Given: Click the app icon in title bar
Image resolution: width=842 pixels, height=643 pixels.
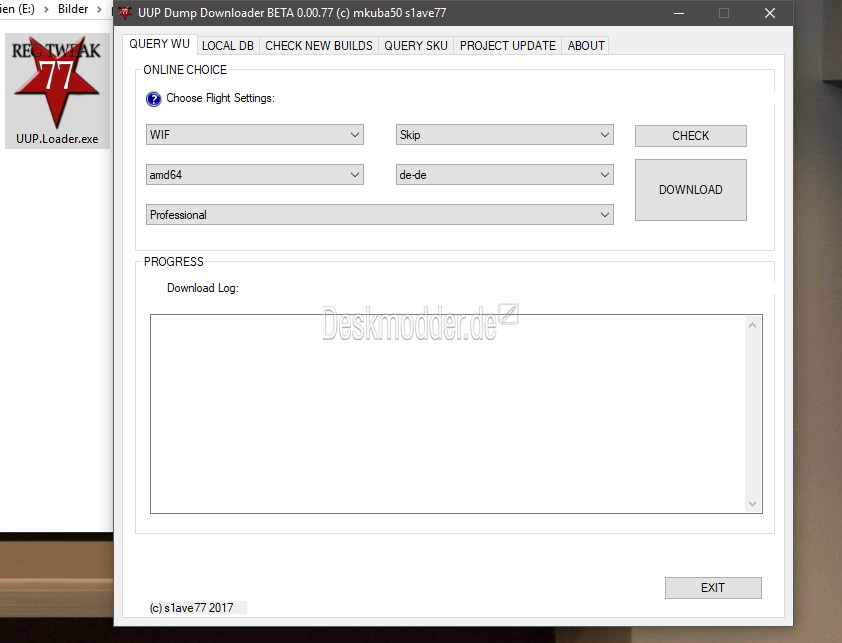Looking at the screenshot, I should pos(125,13).
